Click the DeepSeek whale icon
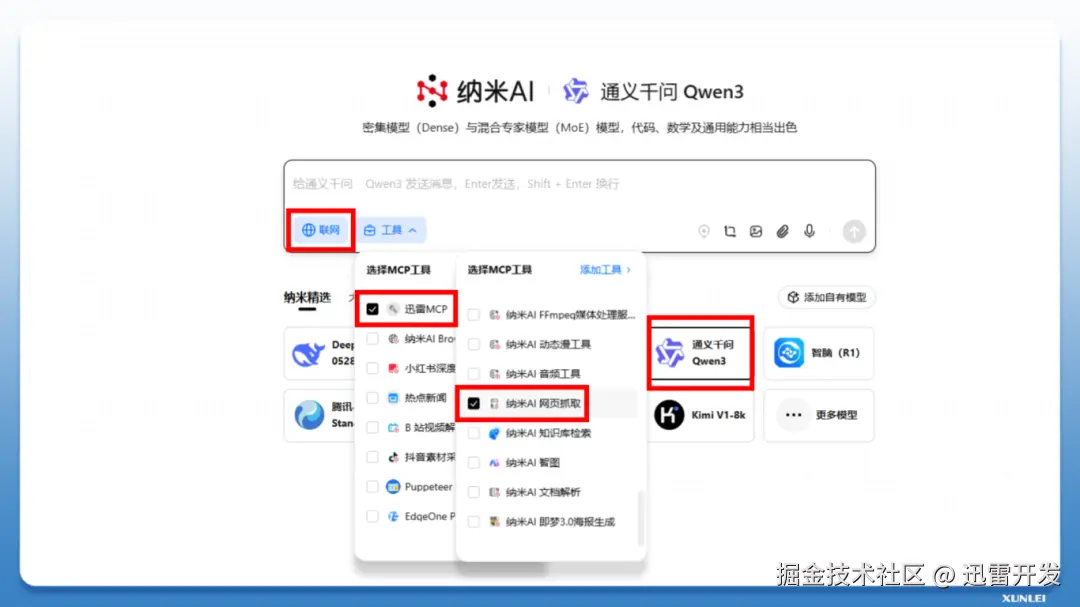The width and height of the screenshot is (1080, 607). (x=308, y=353)
